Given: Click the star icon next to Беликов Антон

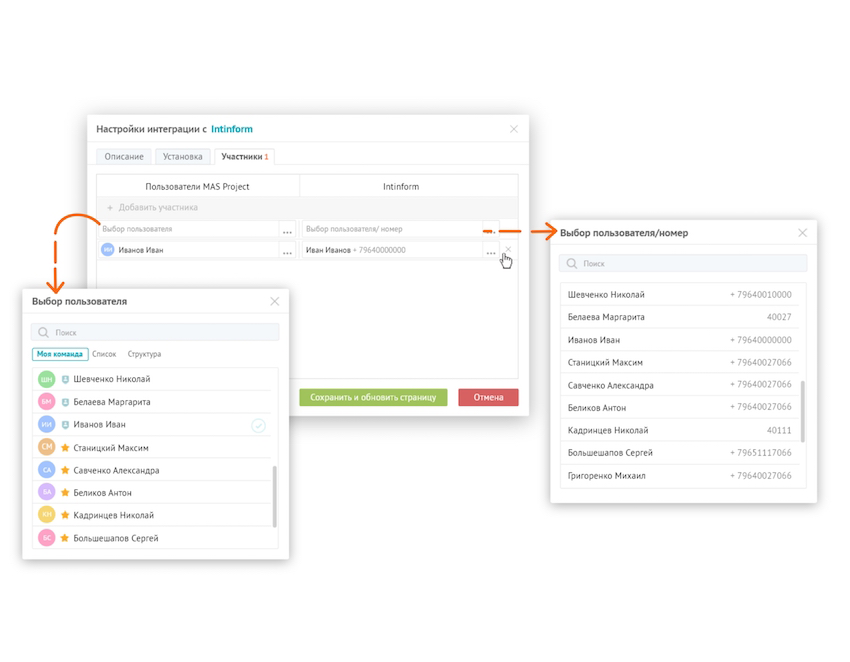Looking at the screenshot, I should pos(65,493).
